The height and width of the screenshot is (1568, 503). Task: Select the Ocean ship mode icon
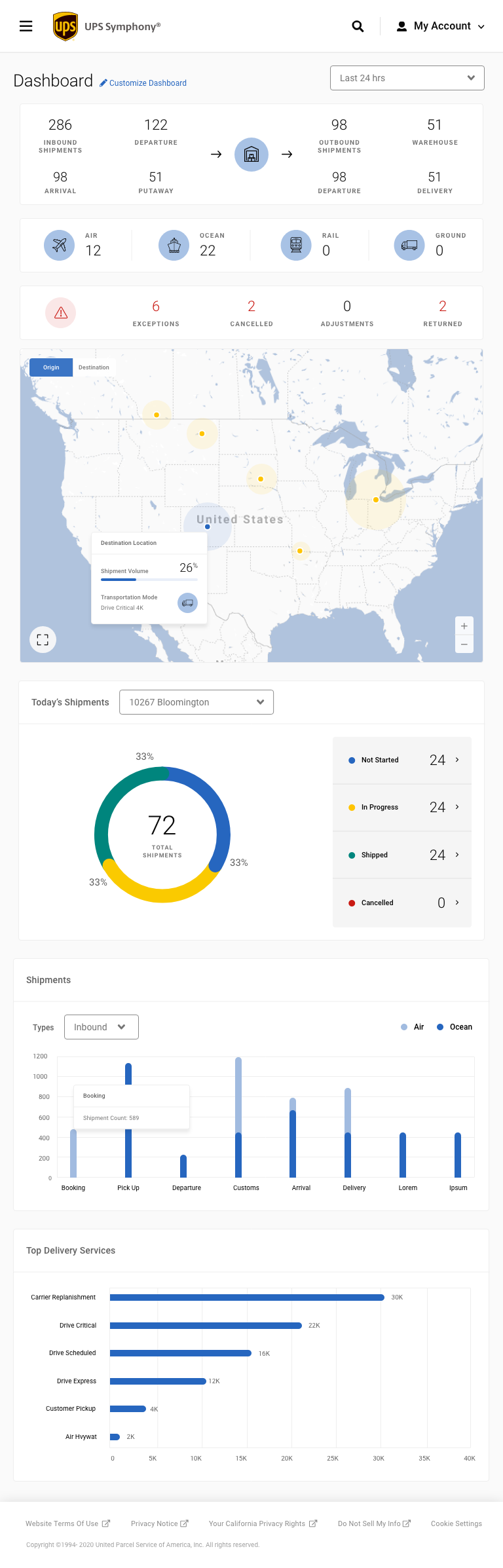(x=174, y=246)
